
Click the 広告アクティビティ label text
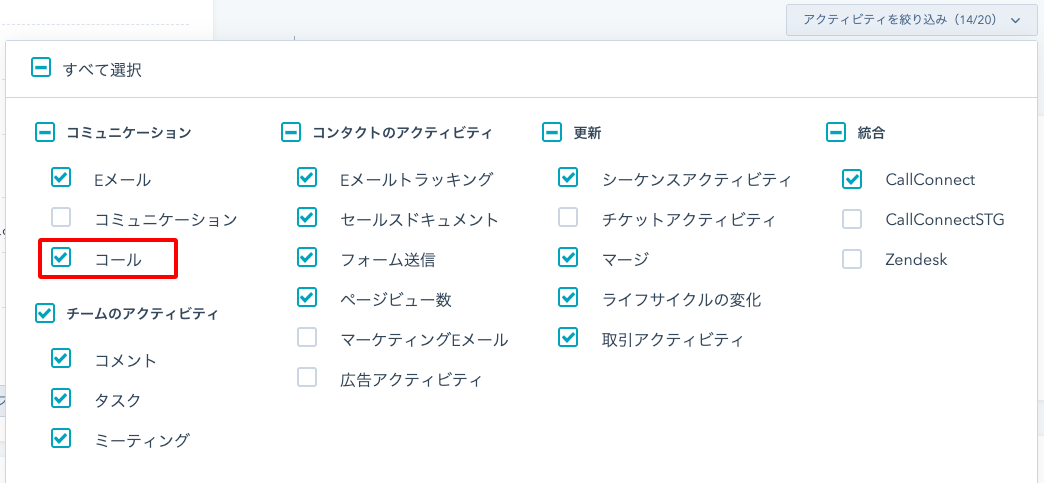[x=410, y=380]
